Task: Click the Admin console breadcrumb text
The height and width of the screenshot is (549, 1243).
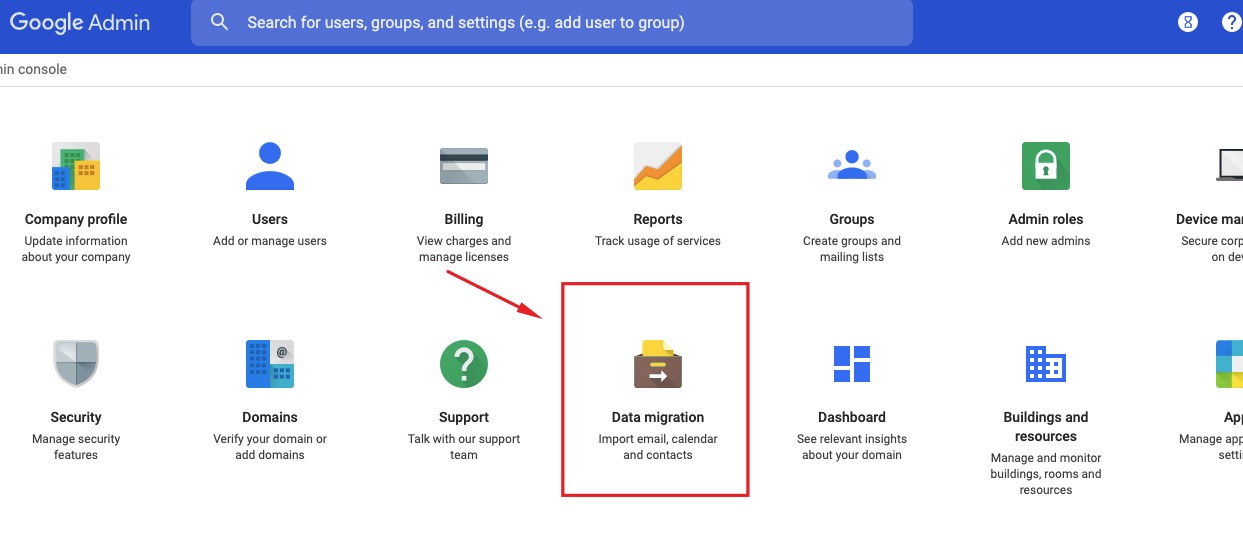Action: [x=34, y=70]
